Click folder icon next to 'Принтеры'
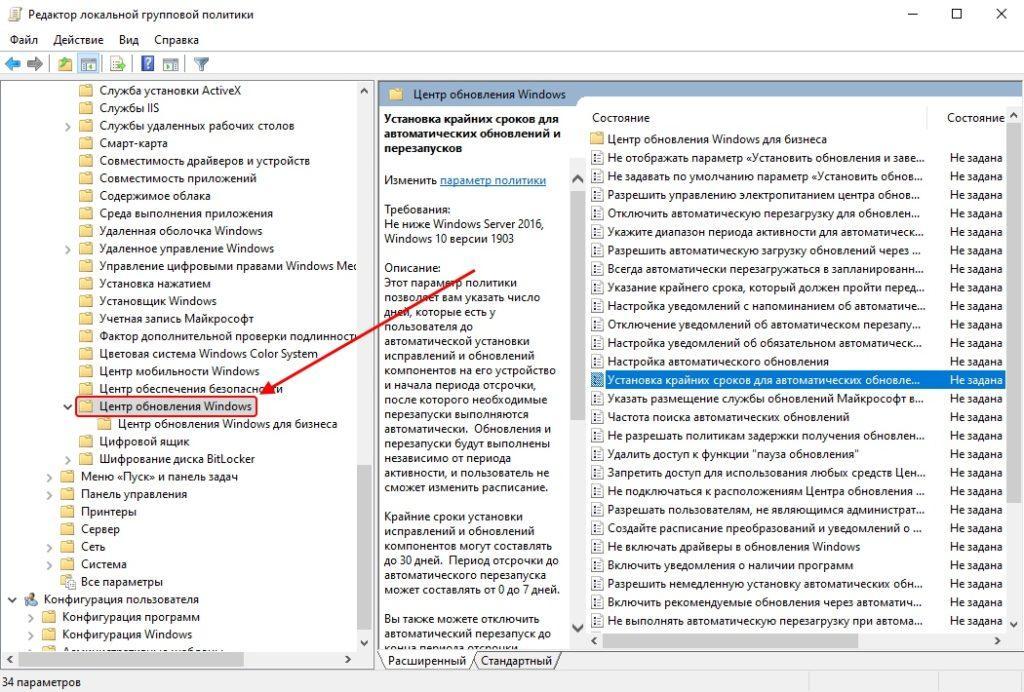This screenshot has height=692, width=1024. click(x=67, y=512)
